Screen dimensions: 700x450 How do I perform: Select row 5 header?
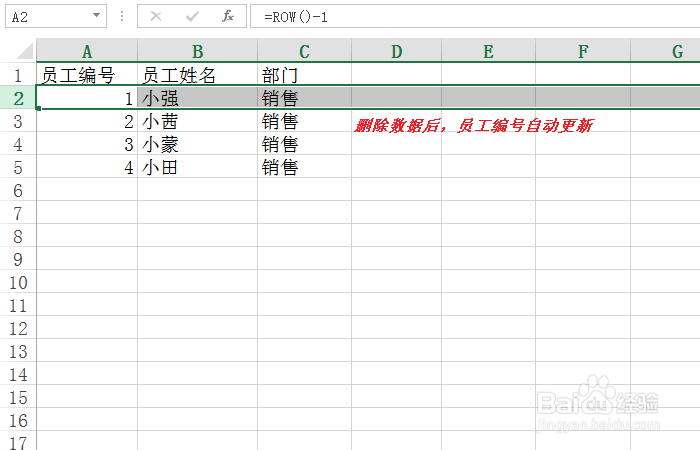tap(18, 168)
